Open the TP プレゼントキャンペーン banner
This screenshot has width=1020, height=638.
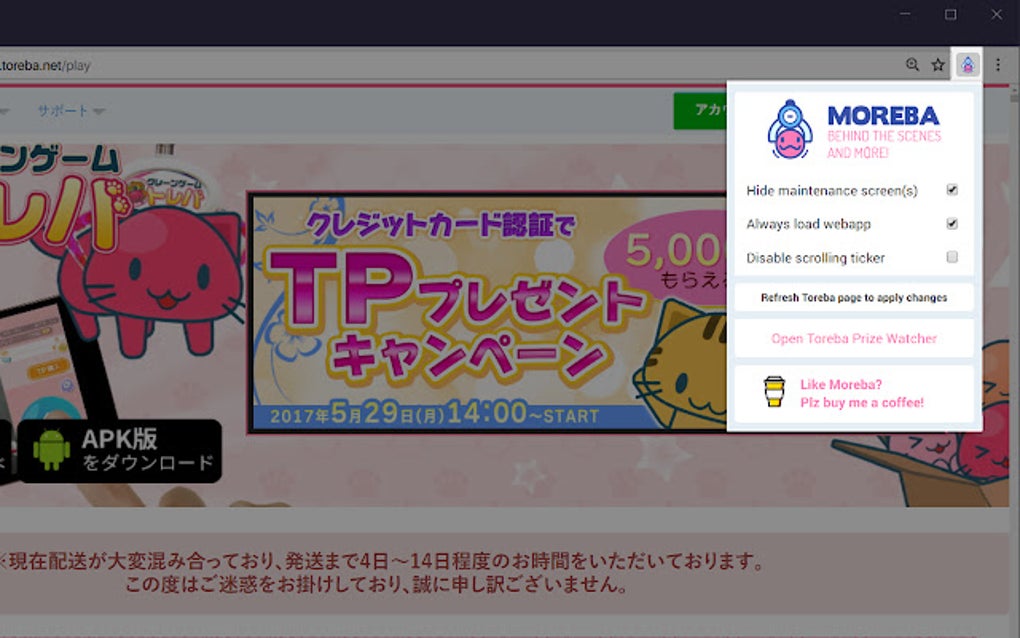tap(488, 312)
